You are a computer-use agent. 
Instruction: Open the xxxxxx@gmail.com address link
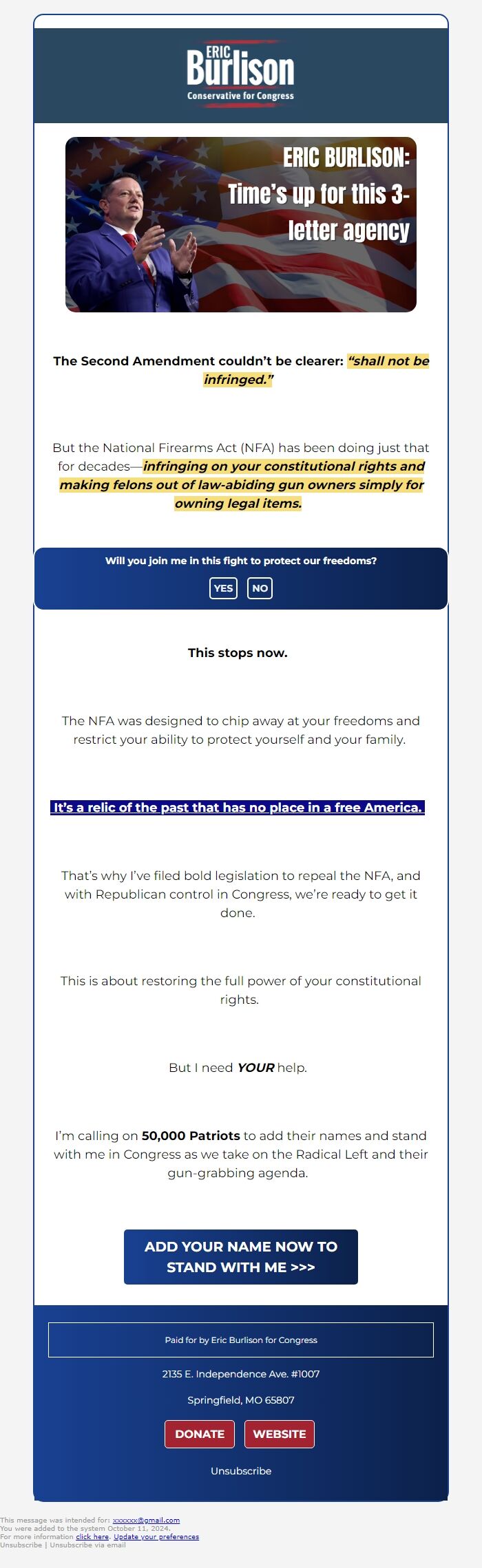146,1521
